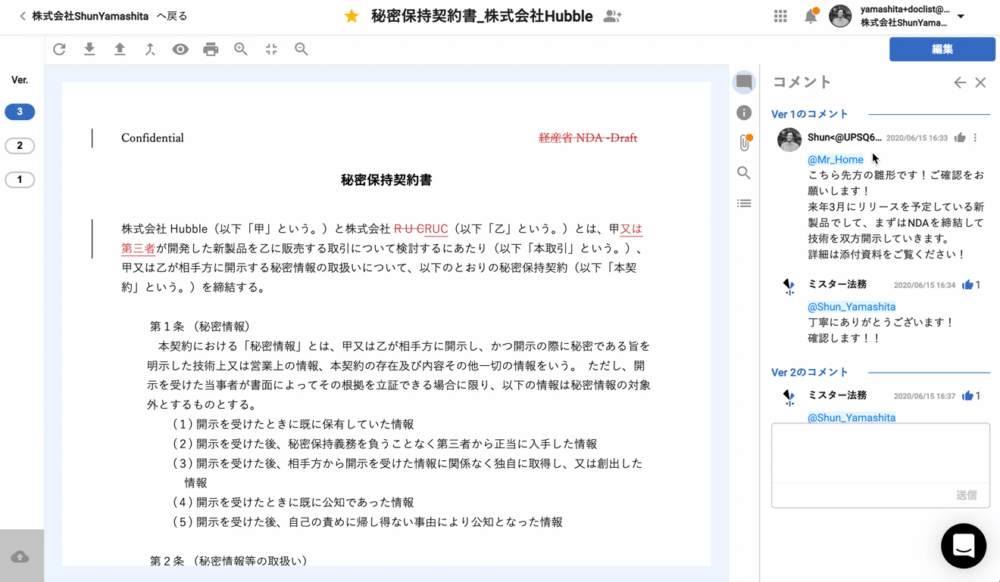Click thumbs-up on ミスター法務's 16:34 comment
1000x582 pixels.
click(967, 285)
